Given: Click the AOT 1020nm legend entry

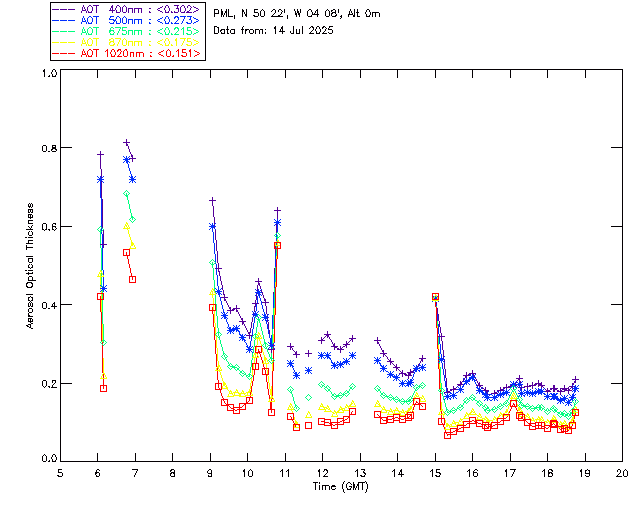Looking at the screenshot, I should click(127, 53).
